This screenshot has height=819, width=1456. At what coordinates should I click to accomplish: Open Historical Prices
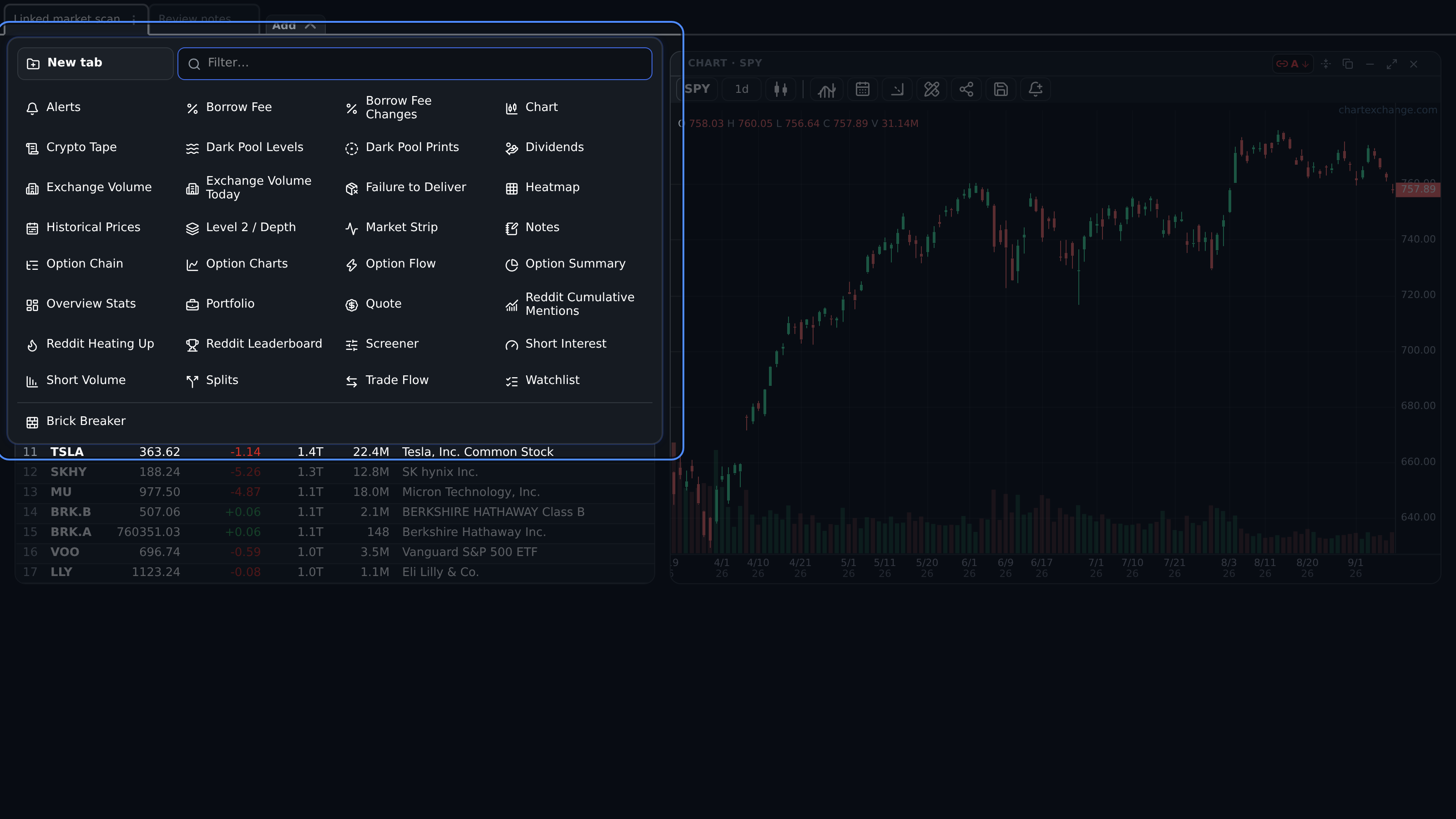[84, 228]
